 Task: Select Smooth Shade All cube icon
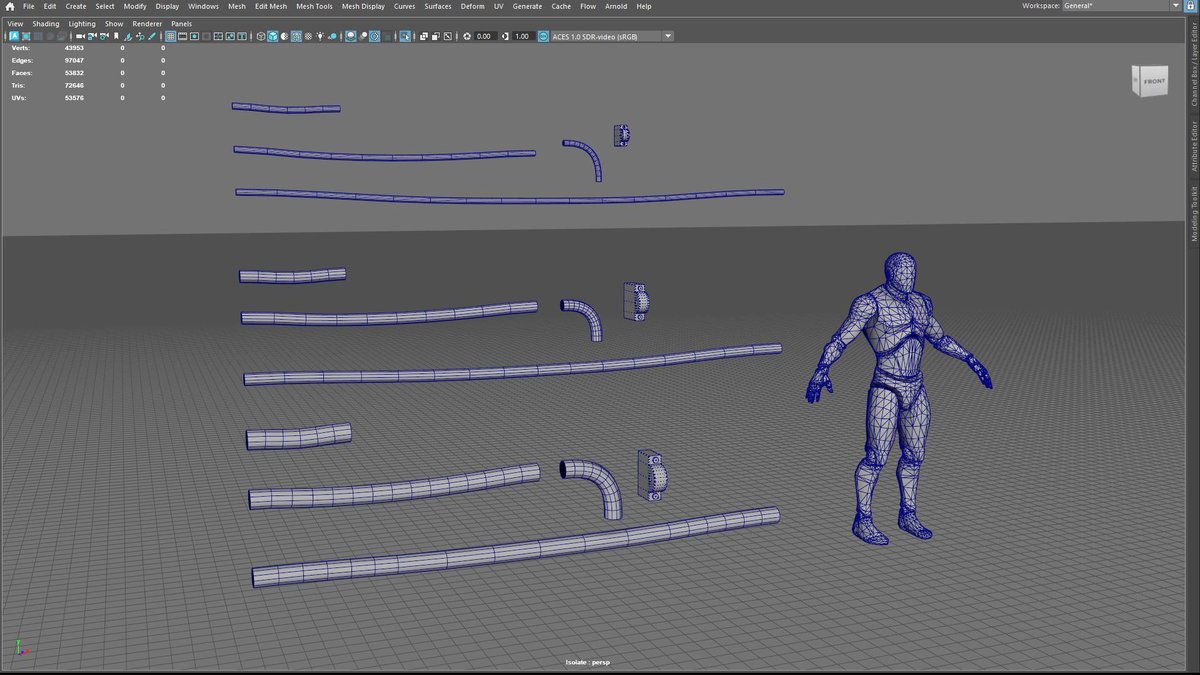pyautogui.click(x=273, y=36)
